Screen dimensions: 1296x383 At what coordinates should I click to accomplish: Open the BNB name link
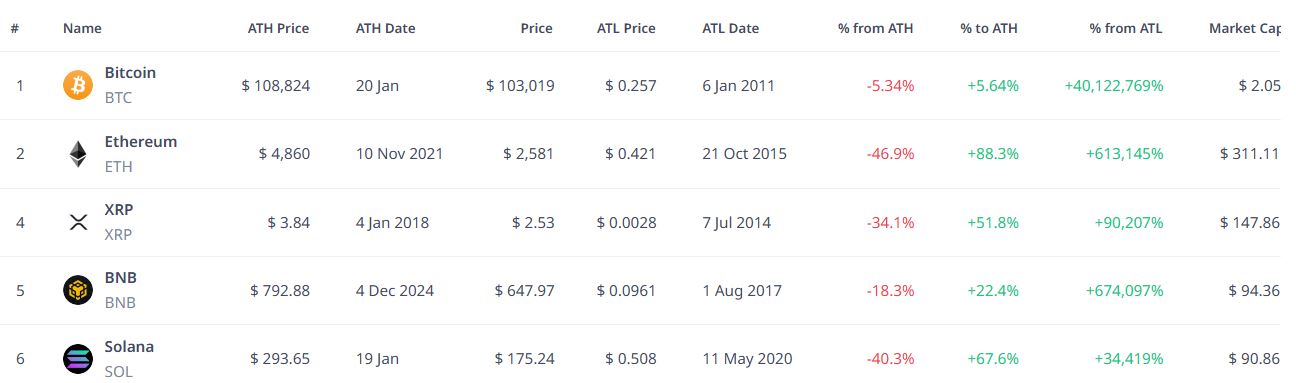coord(121,278)
